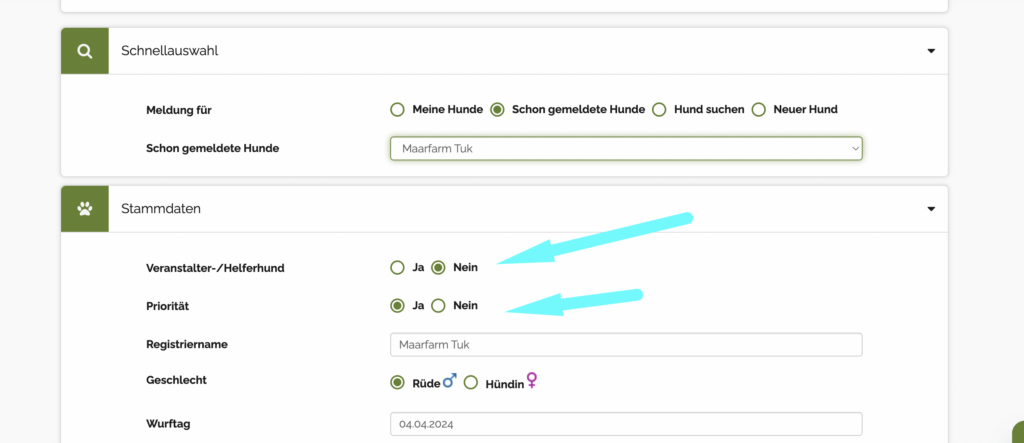Open the Schon gemeldete Hunde dropdown
This screenshot has width=1024, height=443.
coord(626,148)
